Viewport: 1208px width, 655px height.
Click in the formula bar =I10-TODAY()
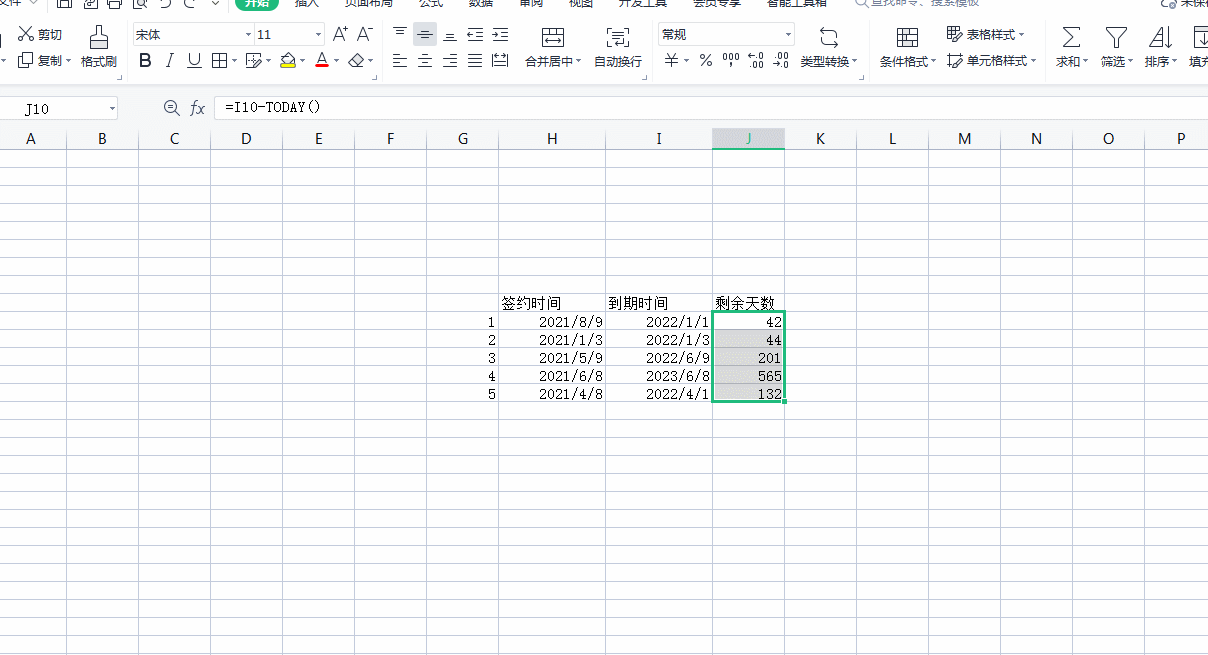coord(710,107)
